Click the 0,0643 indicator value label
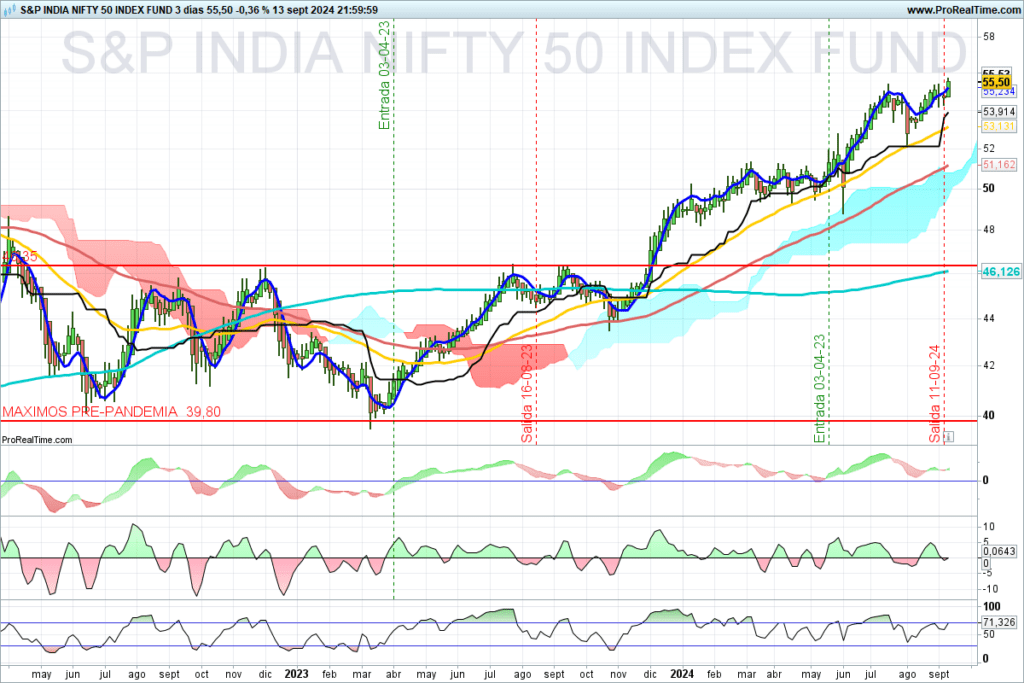Image resolution: width=1024 pixels, height=683 pixels. click(999, 551)
